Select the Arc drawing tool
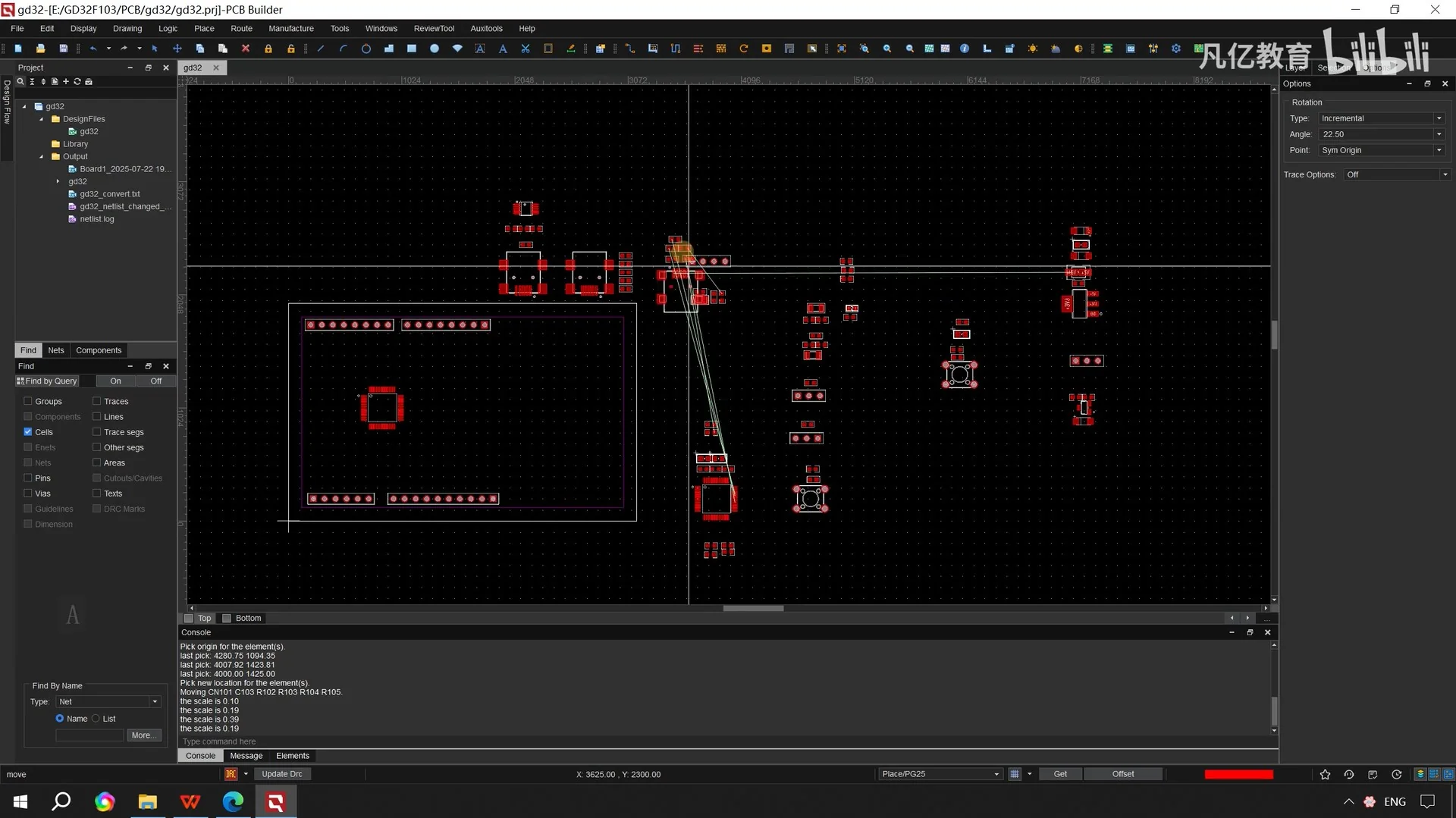Viewport: 1456px width, 818px height. 344,49
